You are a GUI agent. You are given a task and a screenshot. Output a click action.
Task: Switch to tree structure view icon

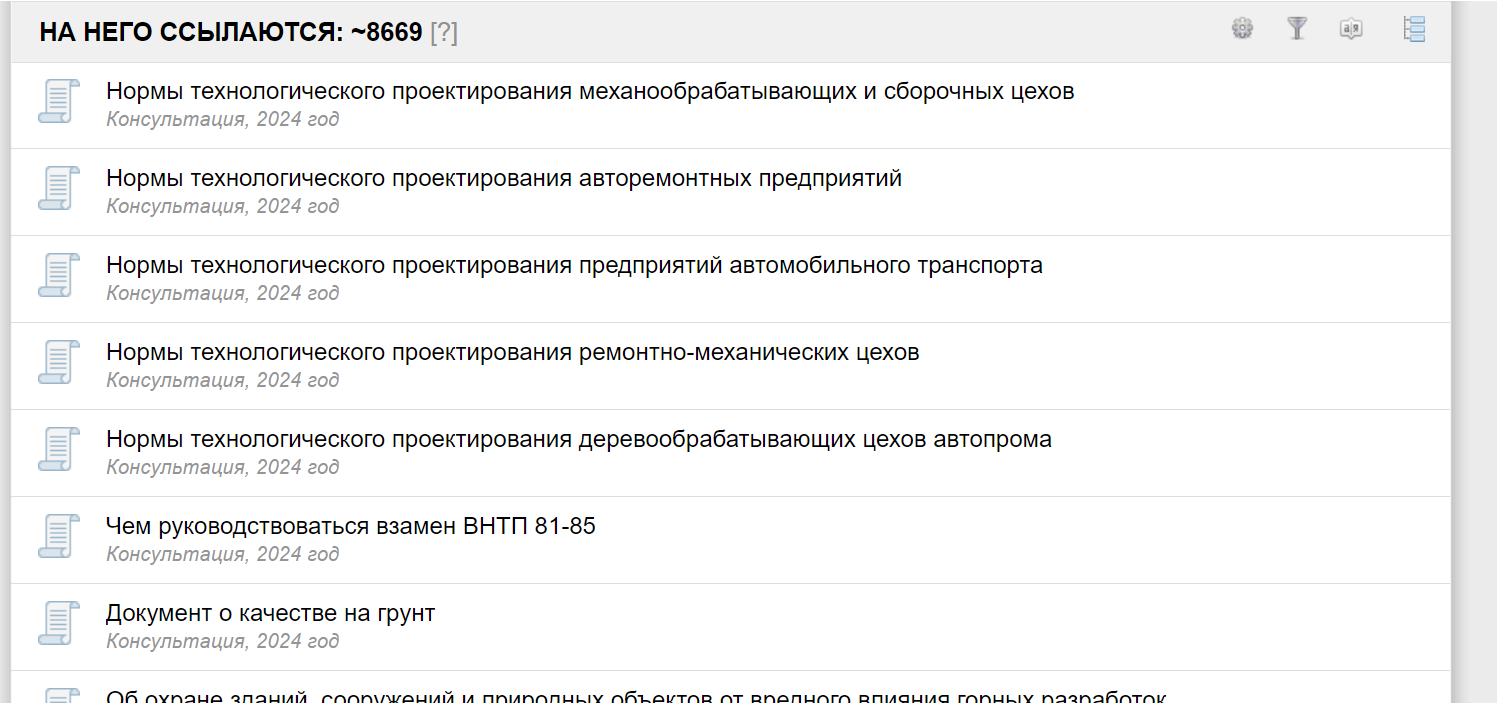point(1414,28)
